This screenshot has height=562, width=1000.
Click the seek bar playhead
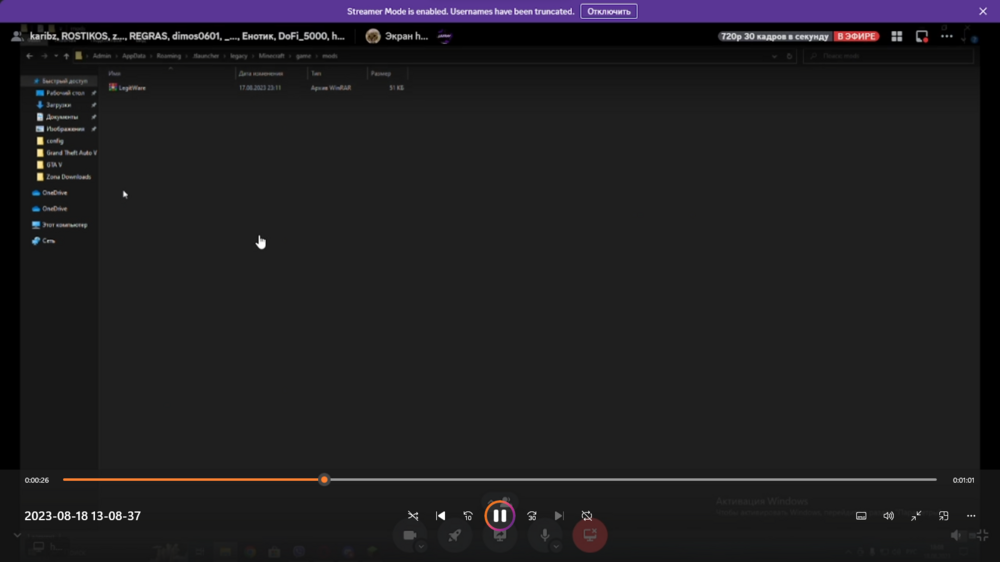tap(324, 480)
